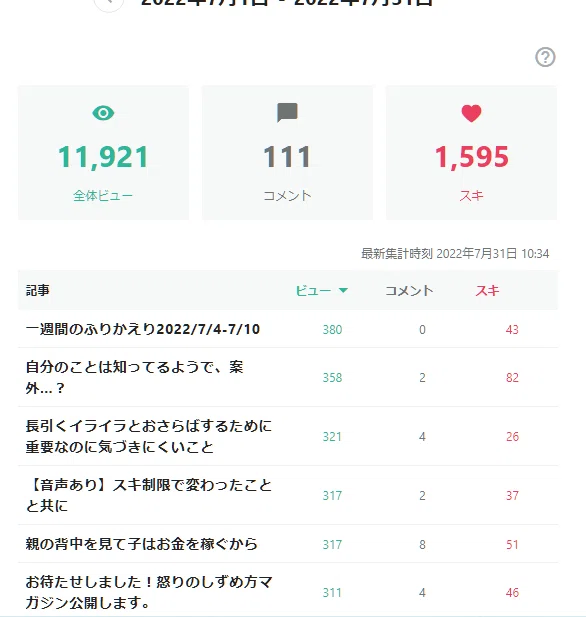Screen dimensions: 586x617
Task: Select the スキ 1,595 summary card
Action: coord(471,153)
